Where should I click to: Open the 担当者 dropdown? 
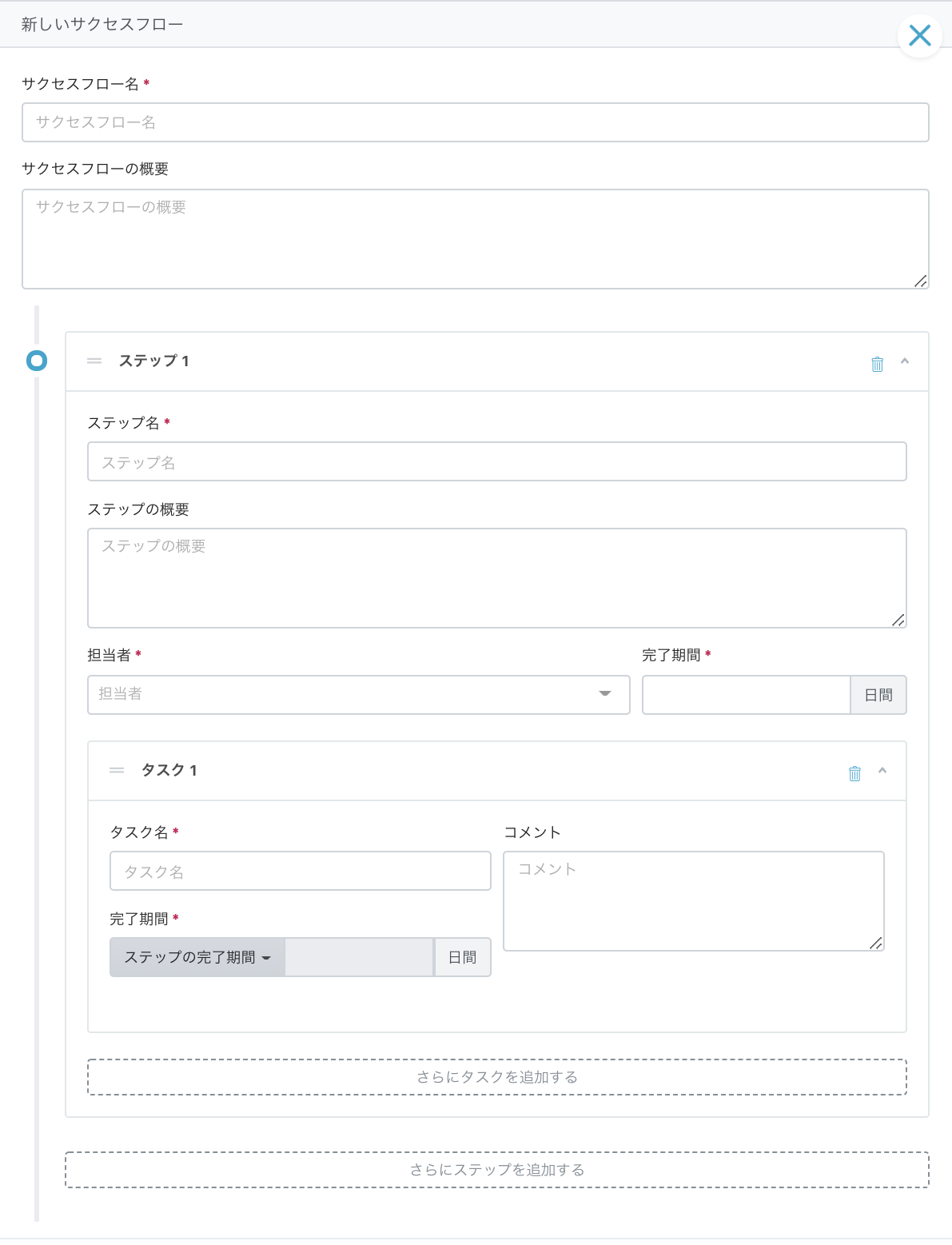(x=359, y=694)
